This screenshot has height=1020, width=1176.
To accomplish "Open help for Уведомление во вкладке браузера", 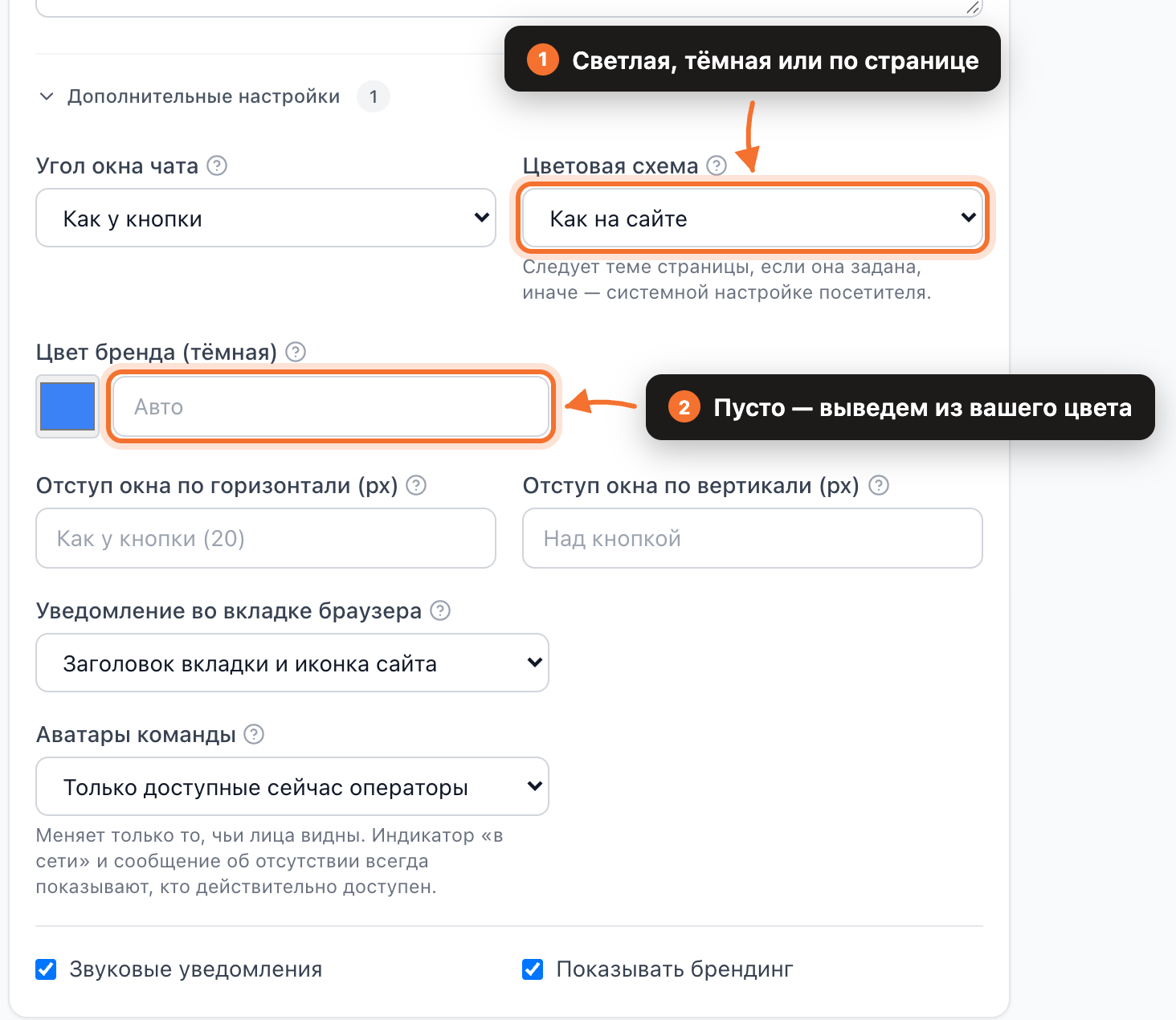I will point(440,610).
